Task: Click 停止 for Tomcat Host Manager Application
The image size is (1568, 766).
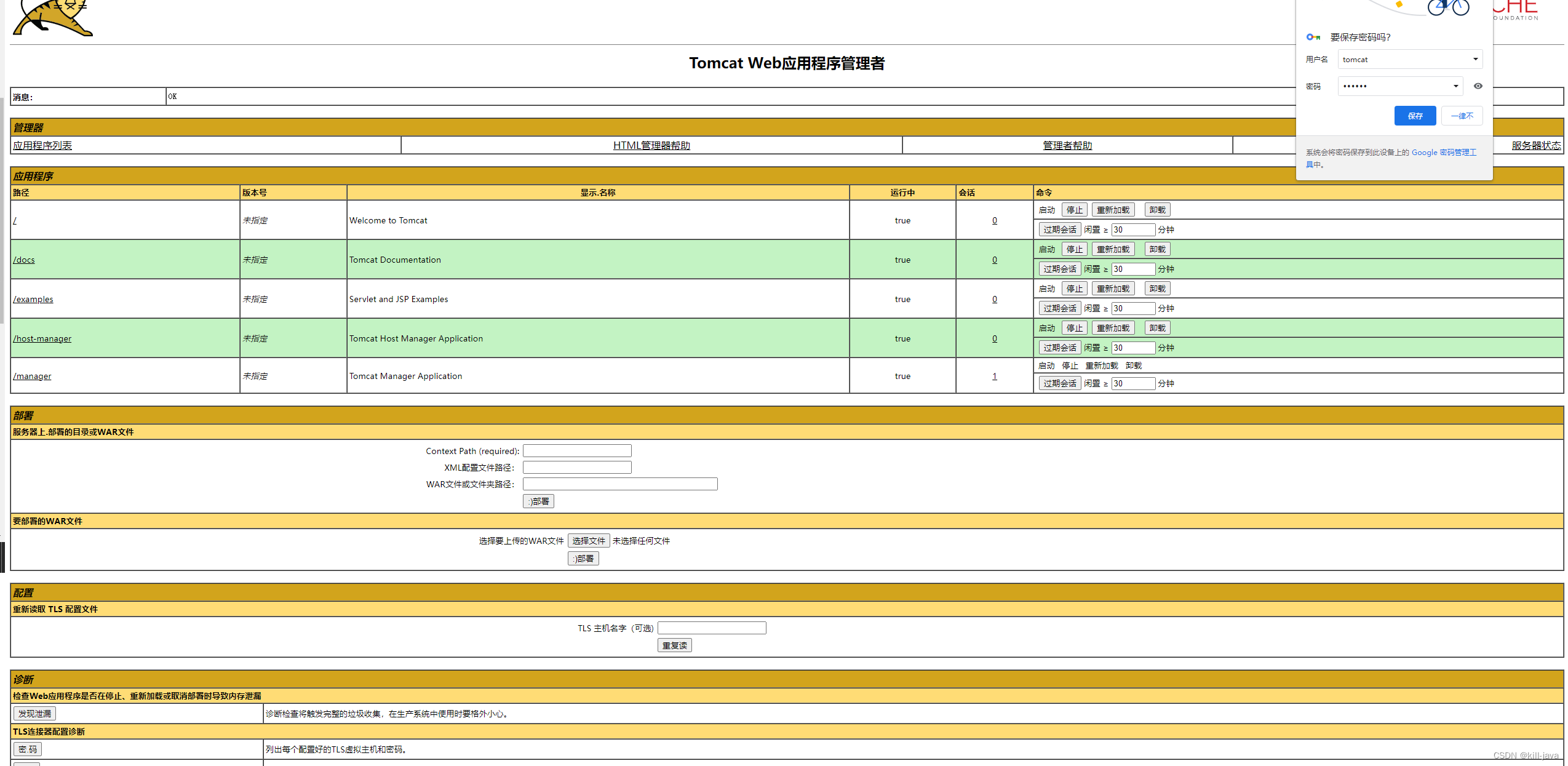Action: (1074, 328)
